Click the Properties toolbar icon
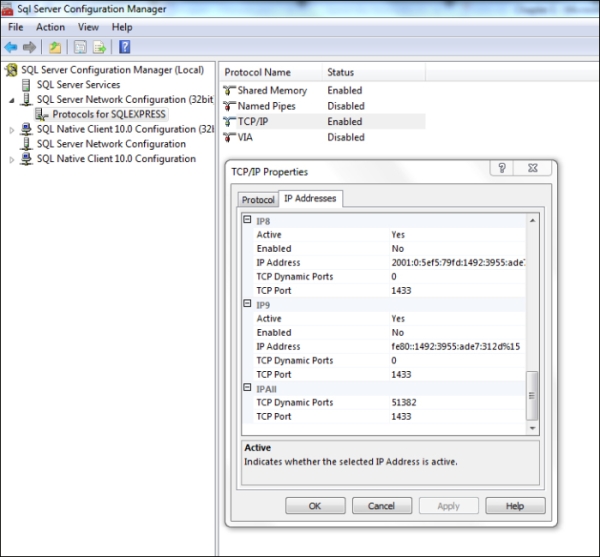Image resolution: width=600 pixels, height=557 pixels. [79, 46]
